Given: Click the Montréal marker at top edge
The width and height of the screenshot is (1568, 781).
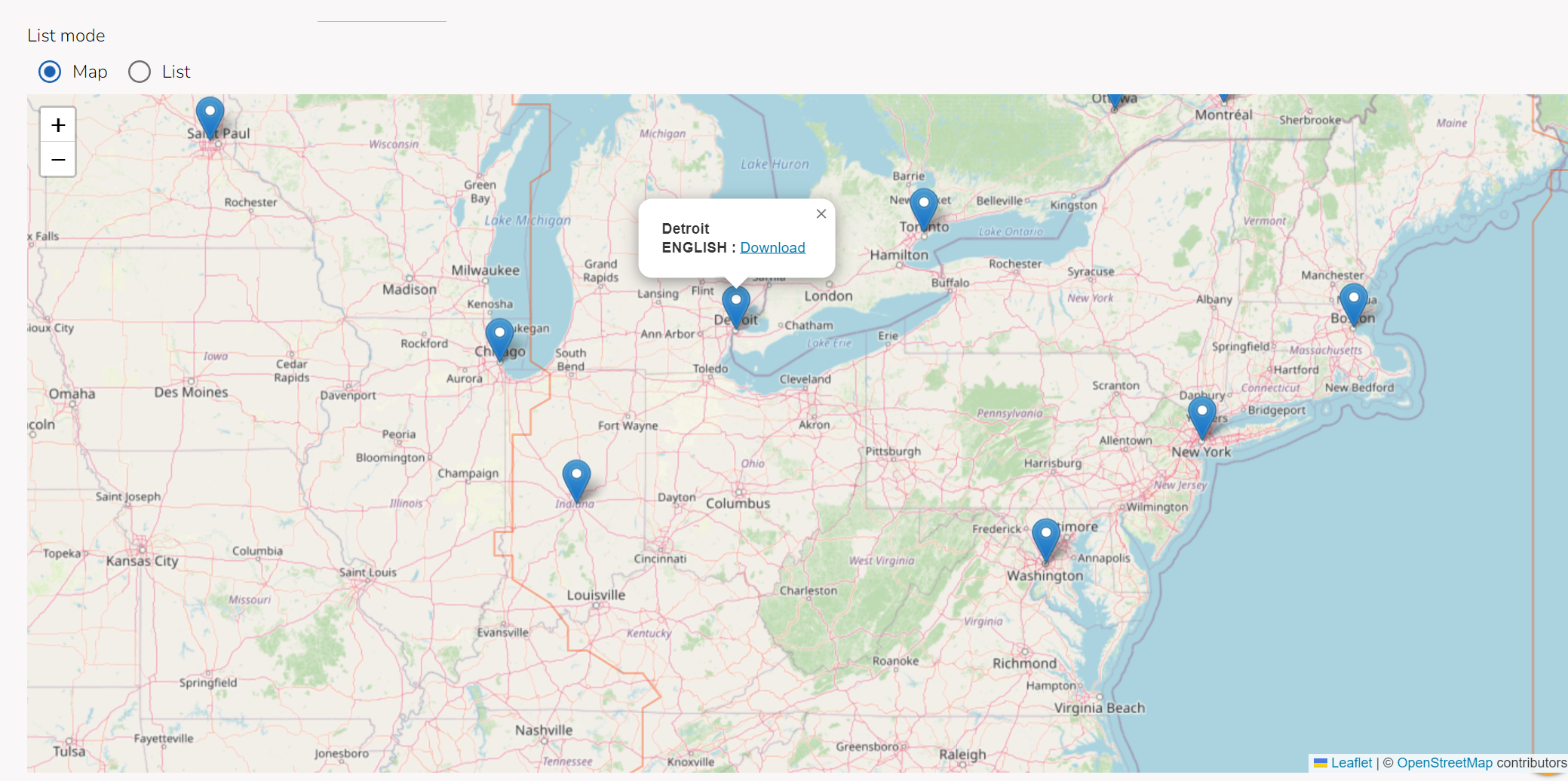Looking at the screenshot, I should tap(1224, 98).
